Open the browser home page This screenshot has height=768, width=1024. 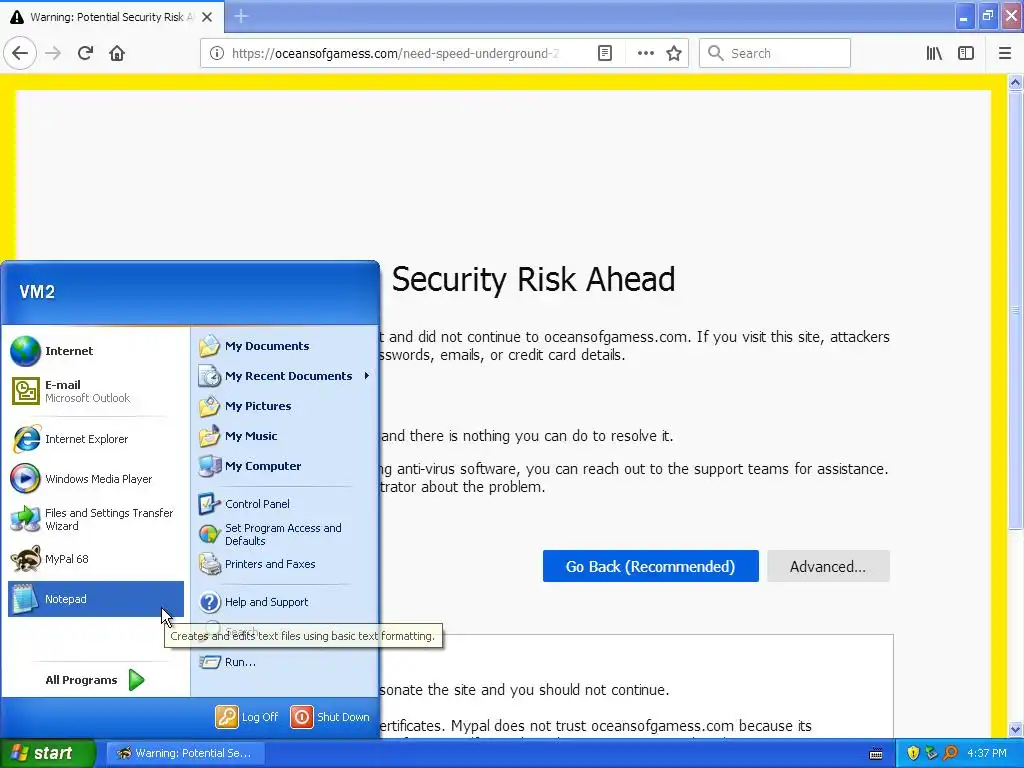[117, 53]
